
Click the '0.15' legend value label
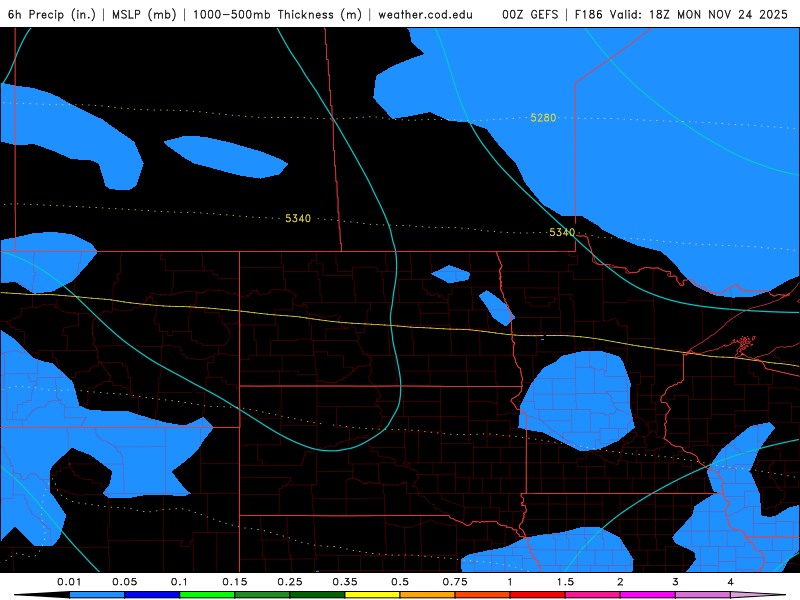pos(235,582)
